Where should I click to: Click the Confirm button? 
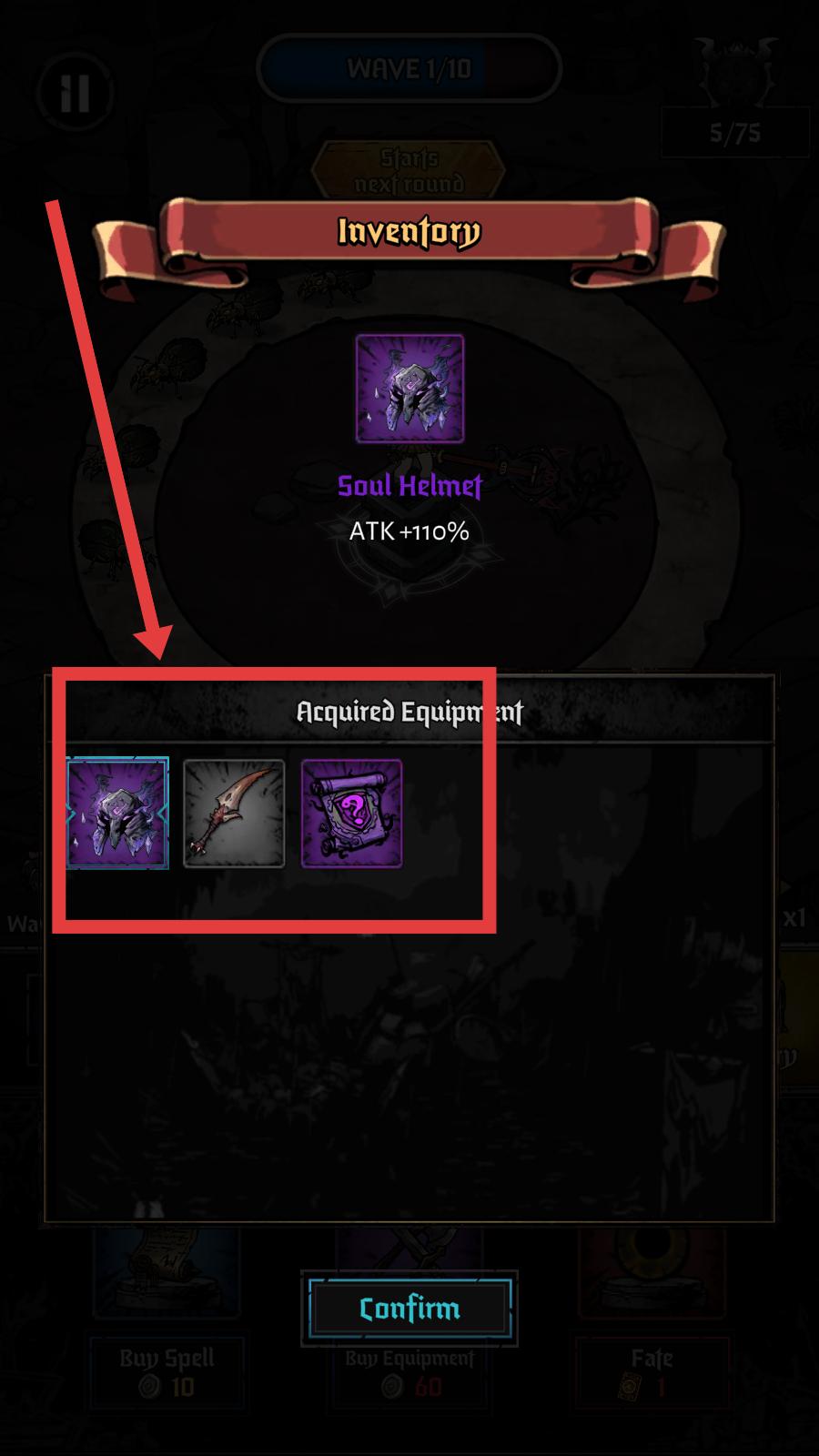[x=409, y=1309]
